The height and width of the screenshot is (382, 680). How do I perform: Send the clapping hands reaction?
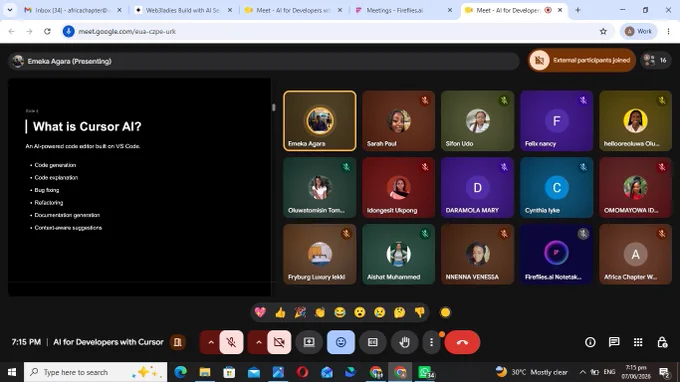(x=320, y=312)
